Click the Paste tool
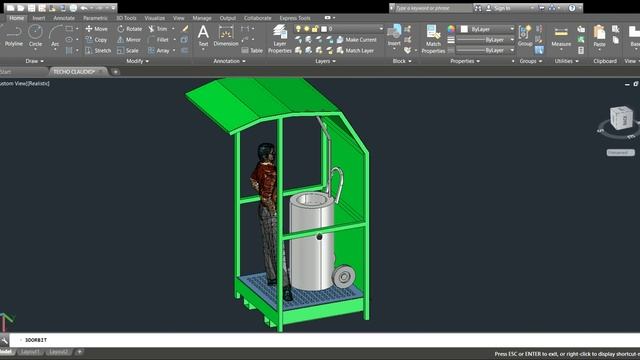Image resolution: width=640 pixels, height=360 pixels. [599, 36]
